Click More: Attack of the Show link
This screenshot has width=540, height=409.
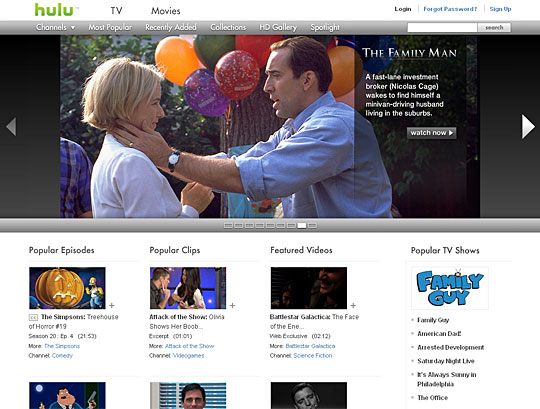190,346
